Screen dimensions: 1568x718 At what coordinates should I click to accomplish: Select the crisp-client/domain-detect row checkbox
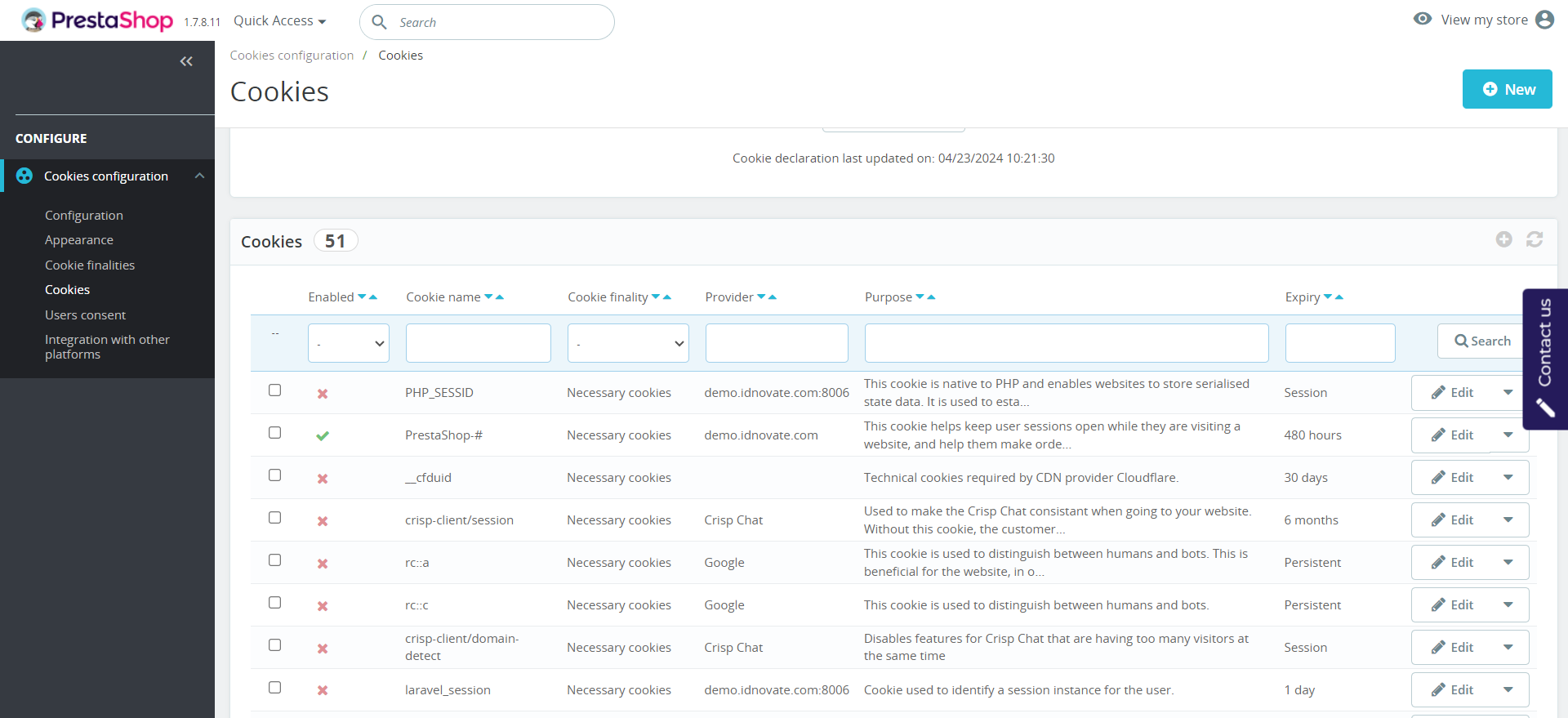tap(275, 645)
